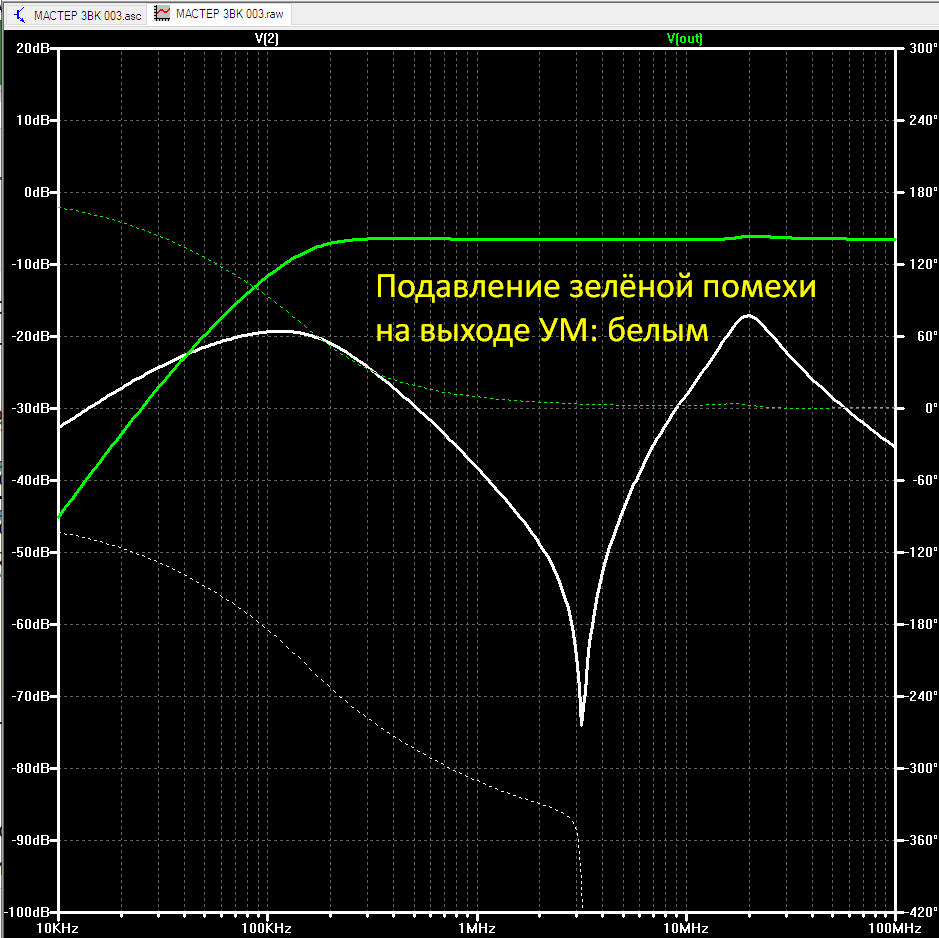Click the V(2) trace label
Screen dimensions: 939x938
coord(266,38)
